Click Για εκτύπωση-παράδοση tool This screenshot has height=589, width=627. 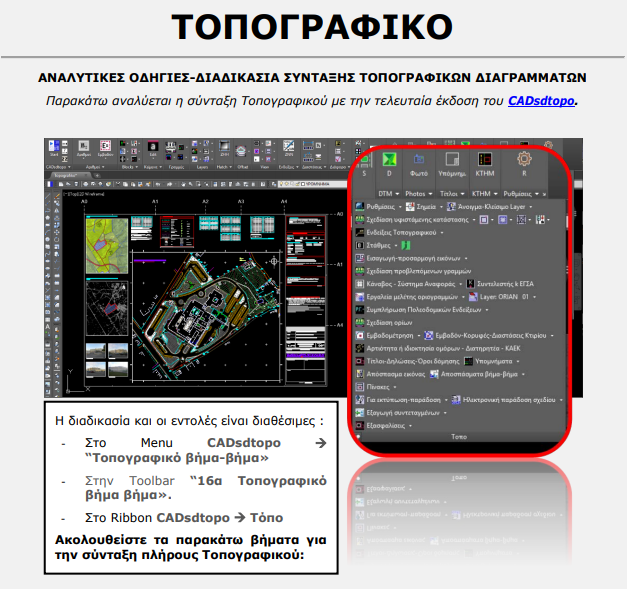point(398,399)
